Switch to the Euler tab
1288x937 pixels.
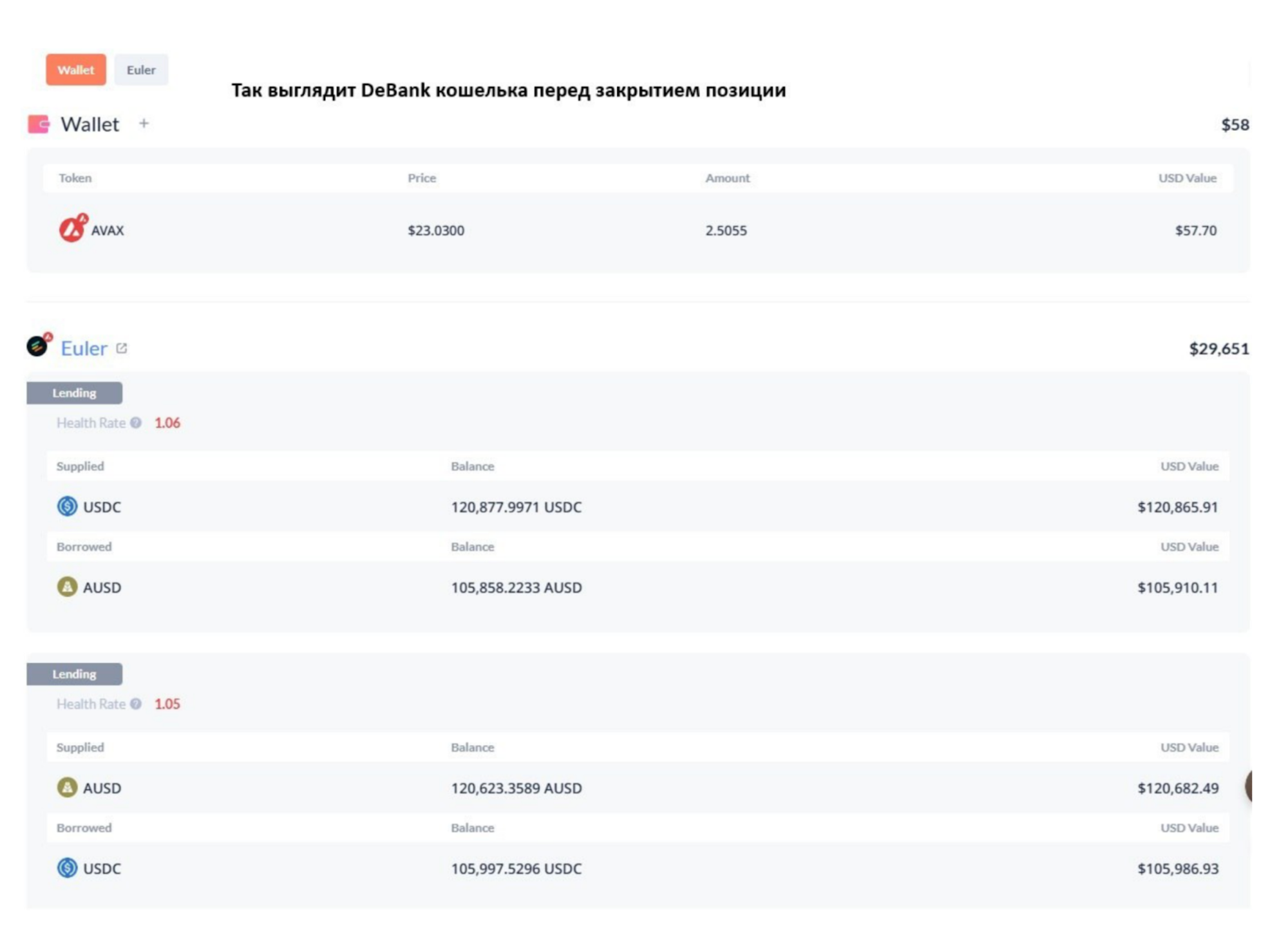141,70
